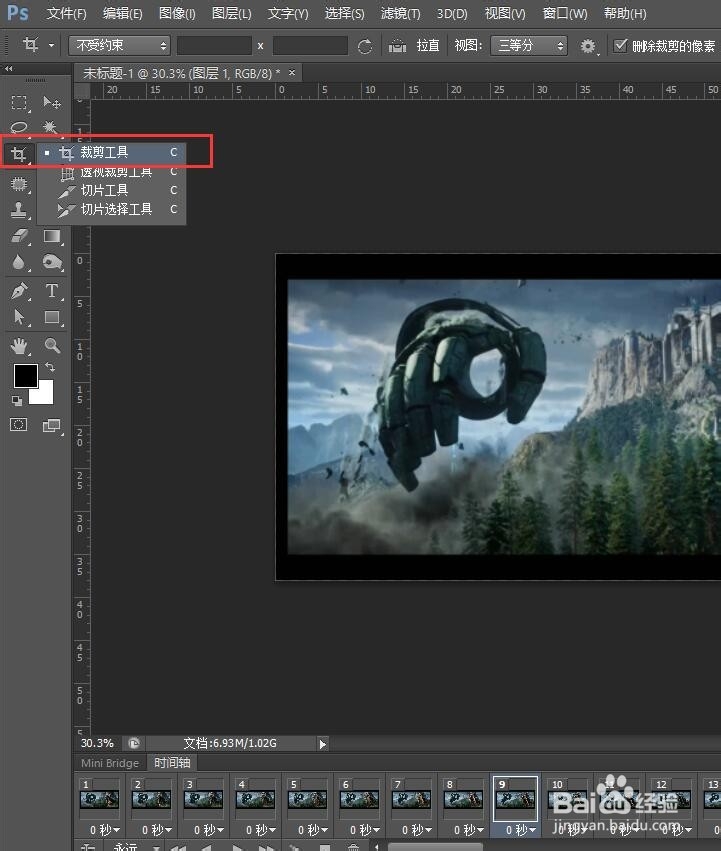Click the black foreground color swatch
The width and height of the screenshot is (721, 851).
click(x=26, y=376)
